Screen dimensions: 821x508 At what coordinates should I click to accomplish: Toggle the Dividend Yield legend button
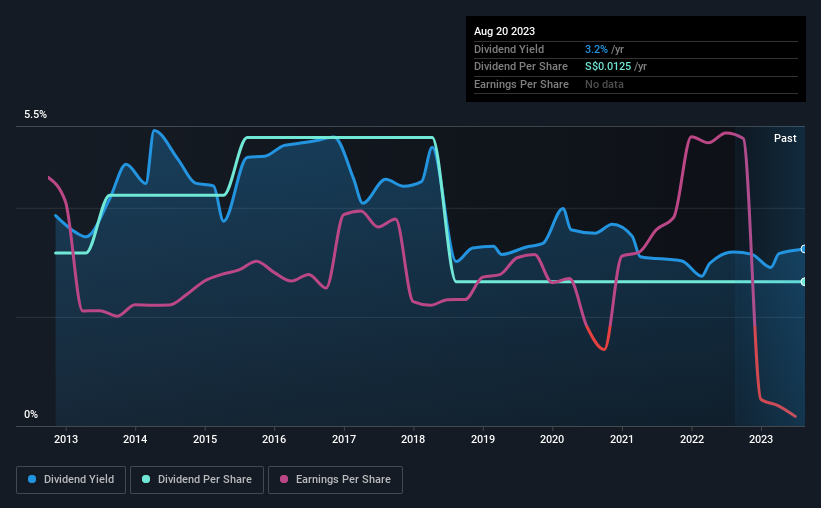click(x=71, y=480)
